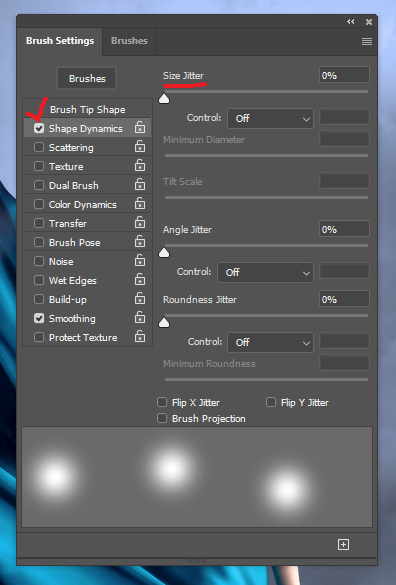This screenshot has height=585, width=396.
Task: Enable the Transfer checkbox
Action: (39, 223)
